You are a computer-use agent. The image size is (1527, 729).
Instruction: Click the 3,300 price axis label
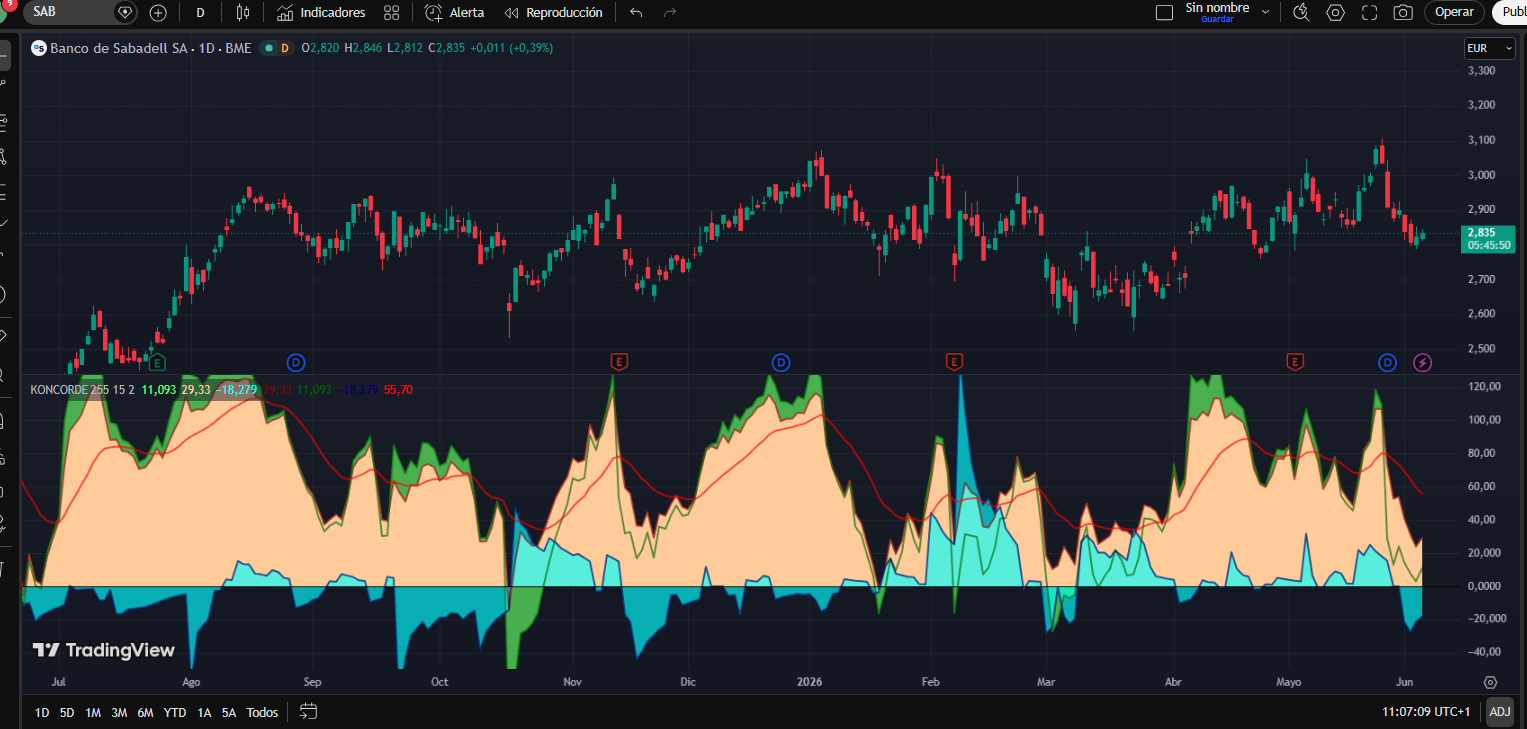coord(1480,71)
